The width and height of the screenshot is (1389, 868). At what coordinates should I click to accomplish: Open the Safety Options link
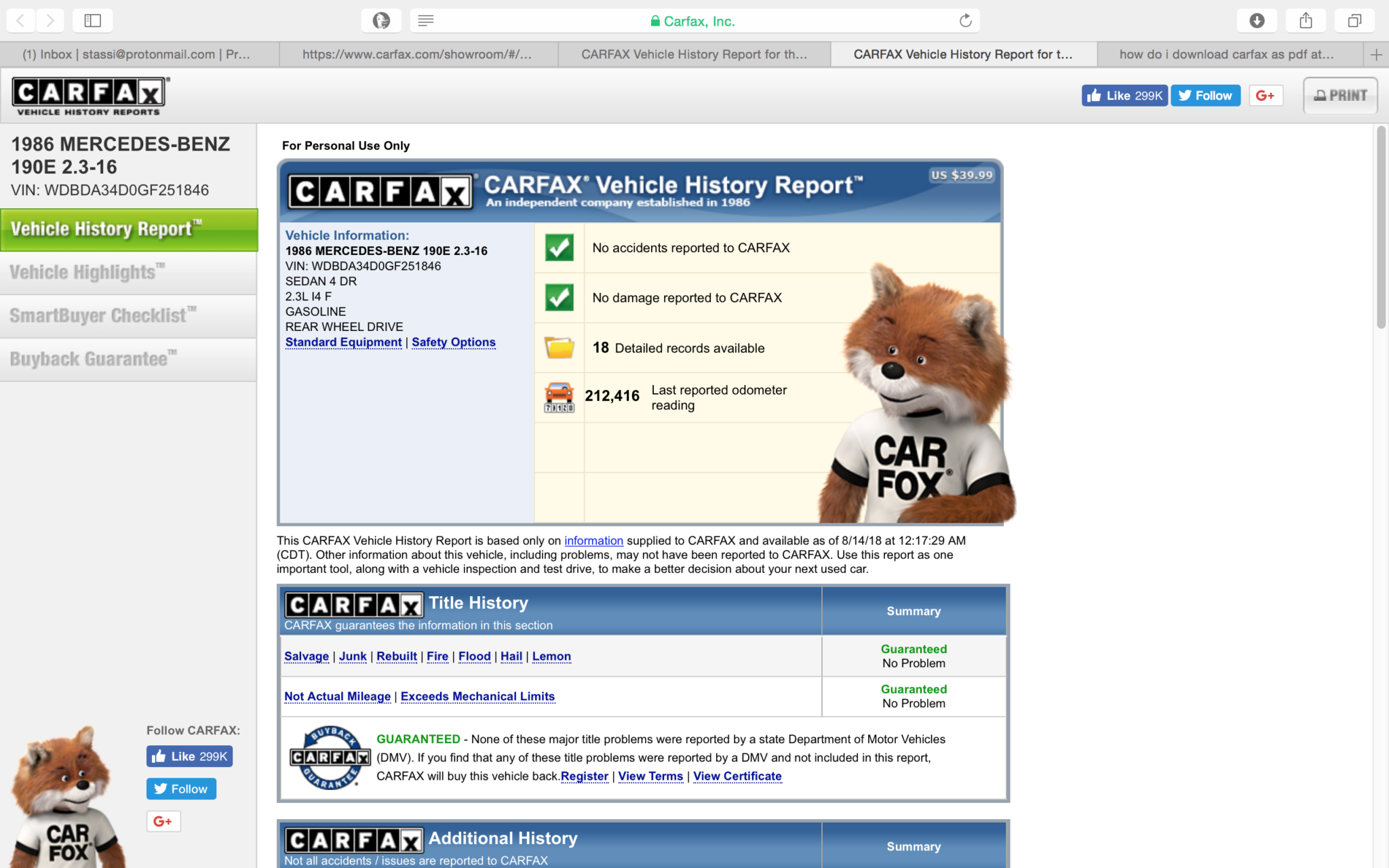click(453, 342)
